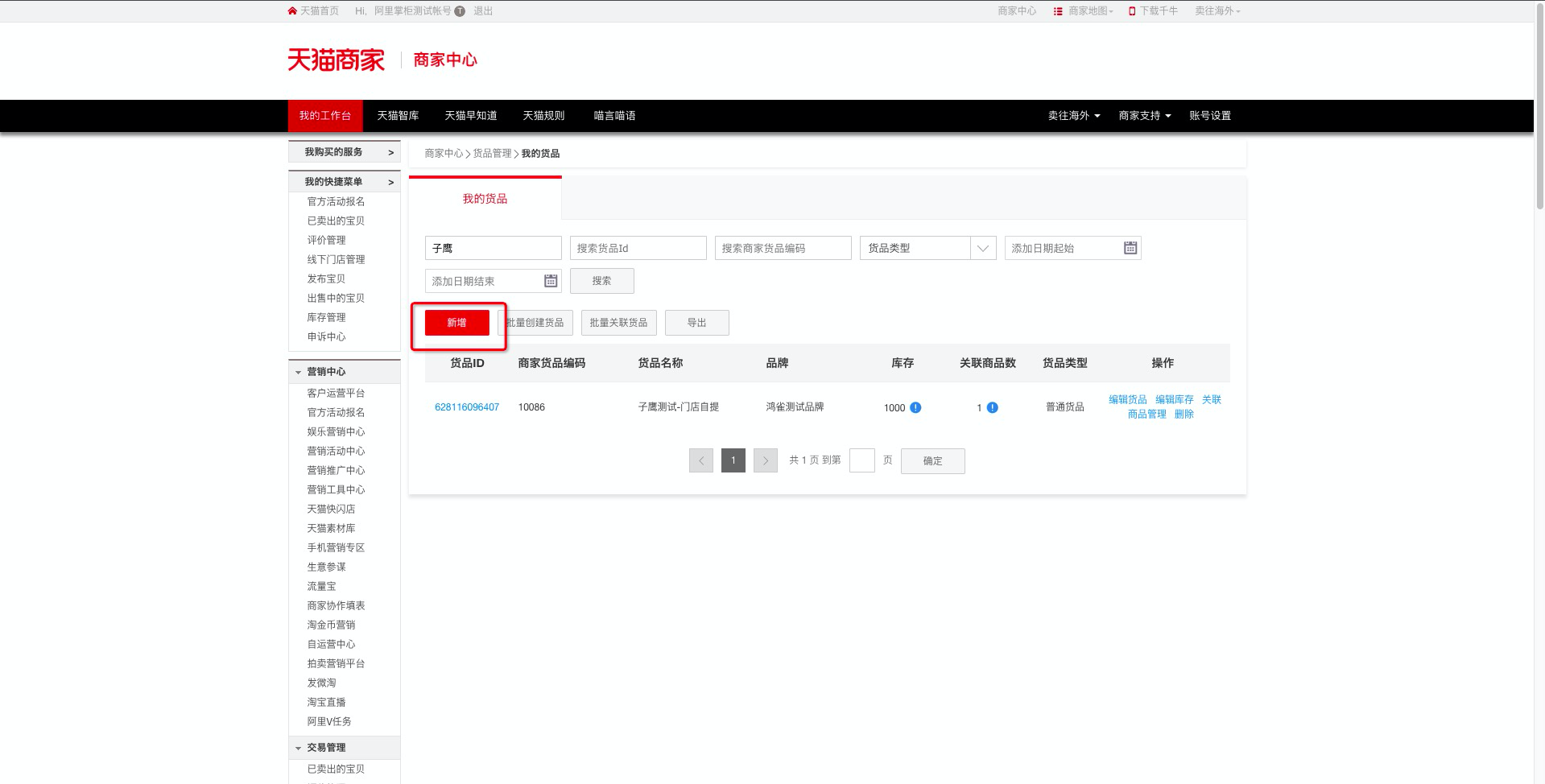Click the 货品管理 breadcrumb link
This screenshot has width=1545, height=784.
pyautogui.click(x=492, y=154)
